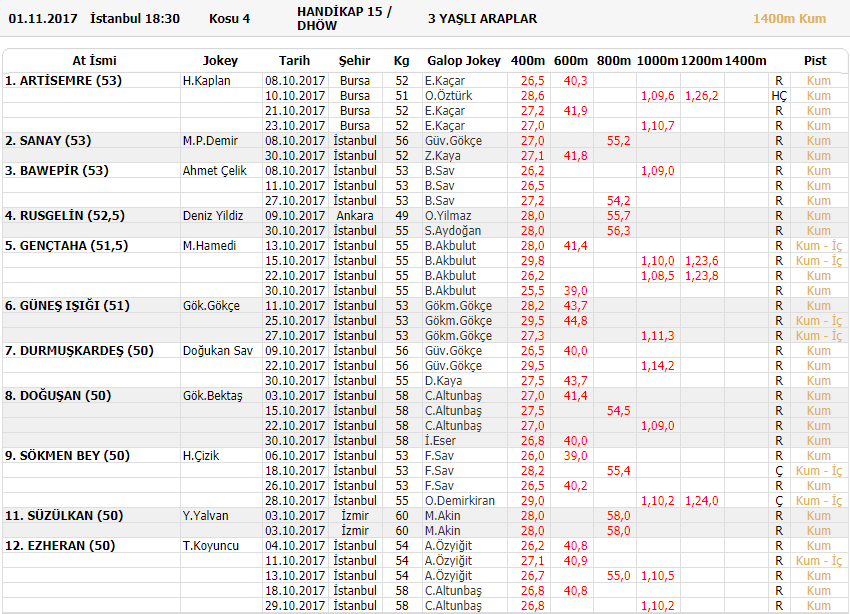Click the horse name DOĞUŞAN (50)
The width and height of the screenshot is (850, 614).
(58, 396)
